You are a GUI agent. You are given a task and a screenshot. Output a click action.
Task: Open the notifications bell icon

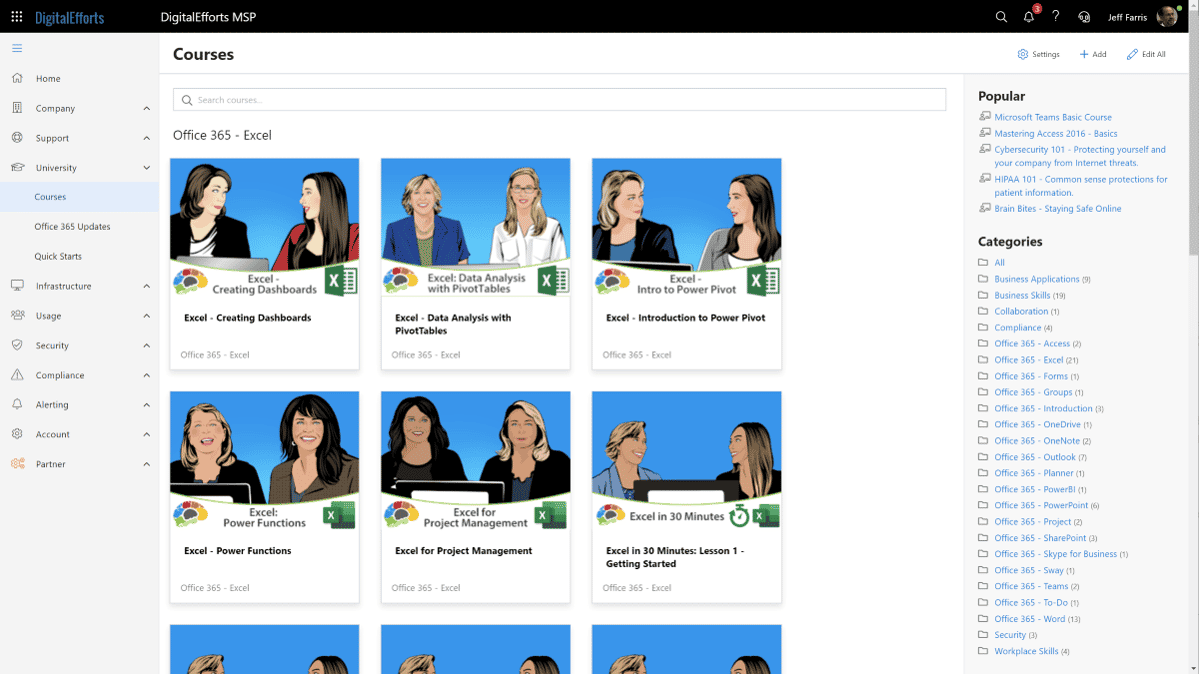pyautogui.click(x=1029, y=17)
